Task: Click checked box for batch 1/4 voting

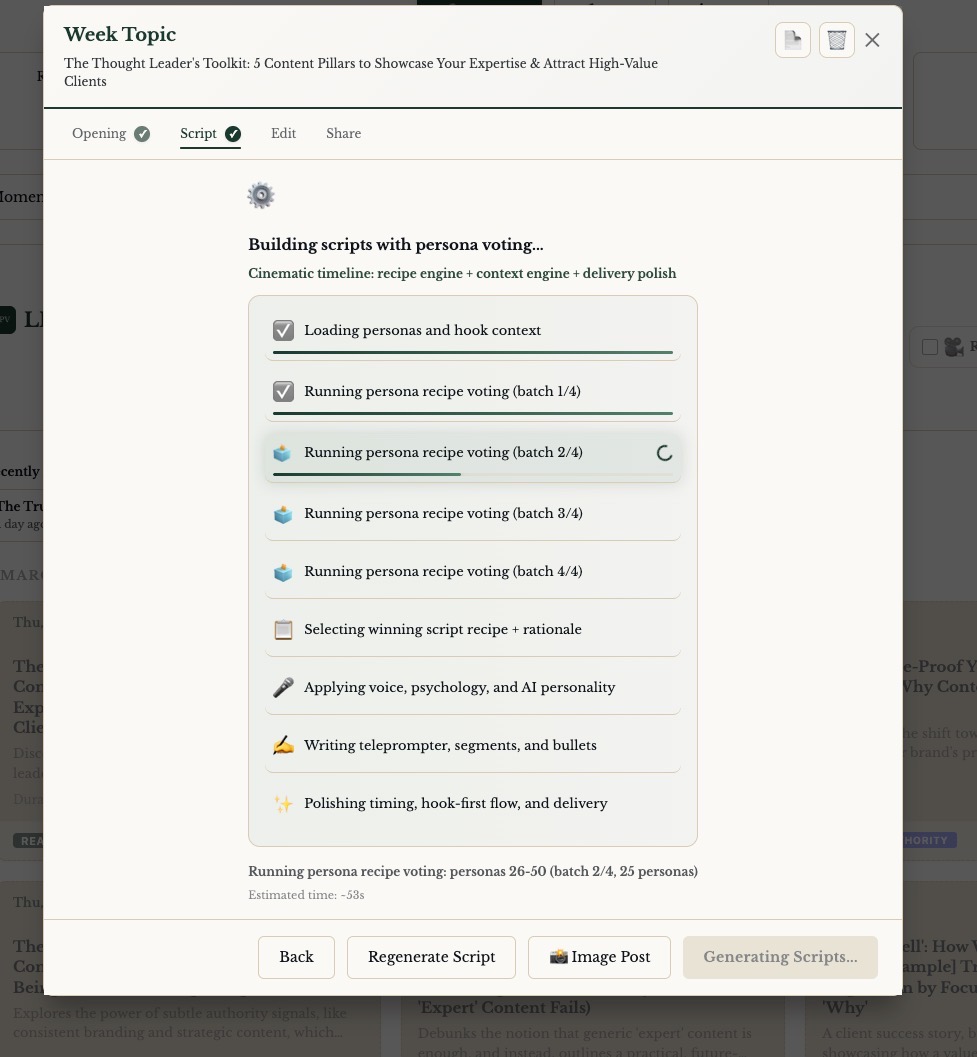Action: tap(283, 392)
